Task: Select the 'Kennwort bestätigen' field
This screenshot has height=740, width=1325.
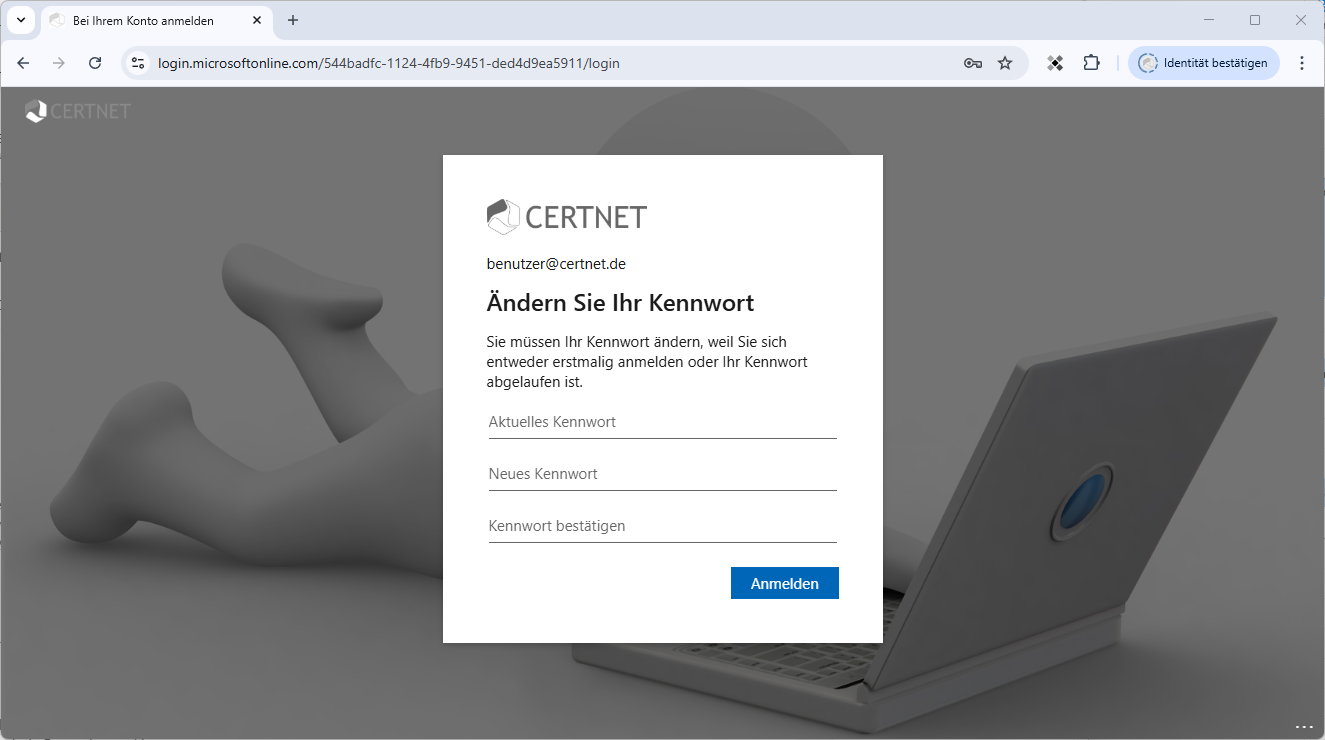Action: point(662,526)
